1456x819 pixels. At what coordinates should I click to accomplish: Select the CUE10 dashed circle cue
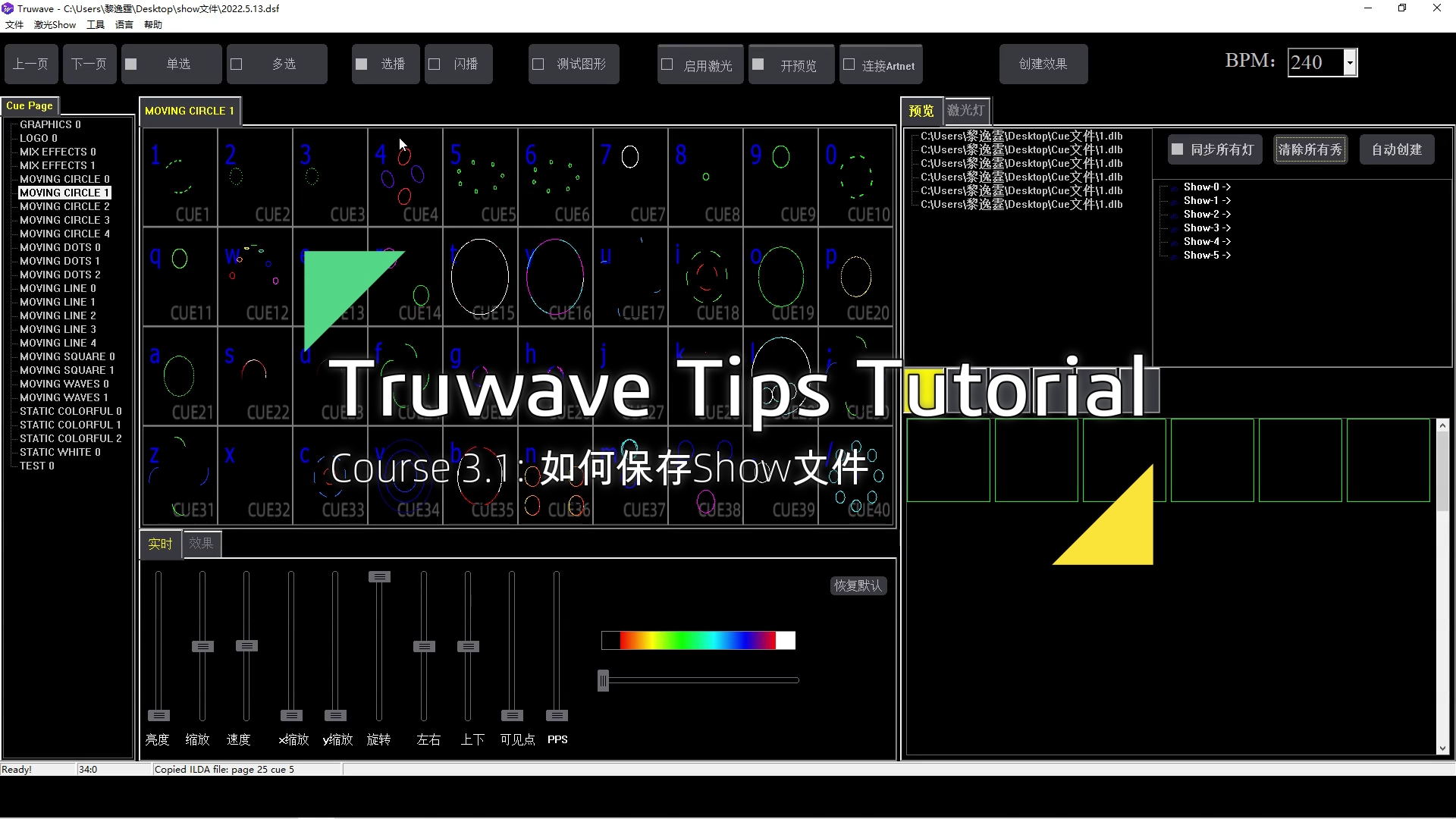tap(855, 177)
